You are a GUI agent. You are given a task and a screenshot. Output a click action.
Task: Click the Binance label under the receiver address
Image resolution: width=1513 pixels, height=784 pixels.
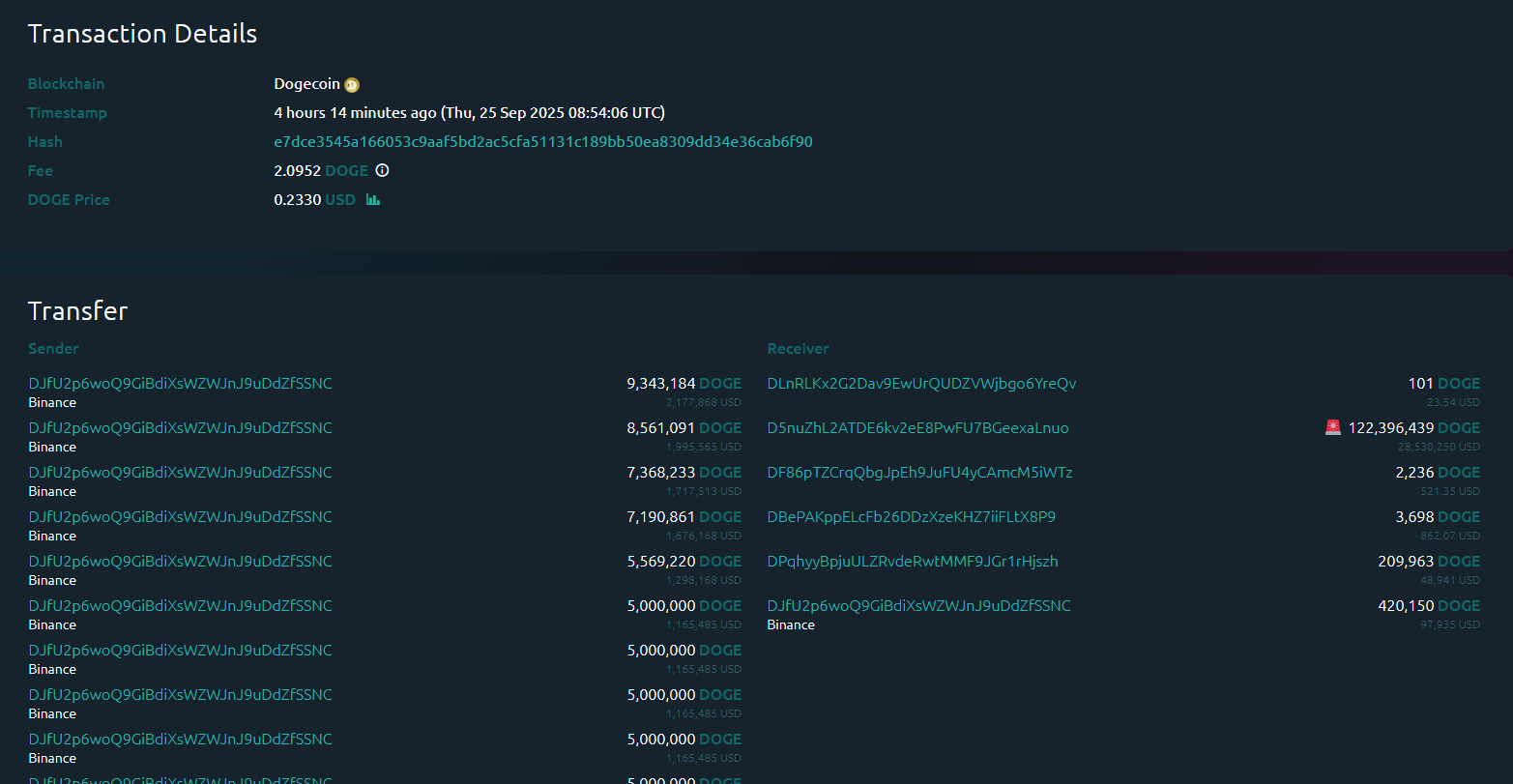point(791,625)
